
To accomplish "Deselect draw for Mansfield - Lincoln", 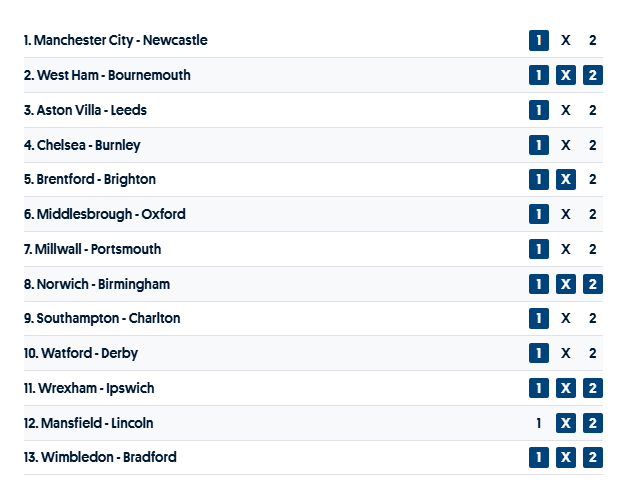I will (x=565, y=423).
